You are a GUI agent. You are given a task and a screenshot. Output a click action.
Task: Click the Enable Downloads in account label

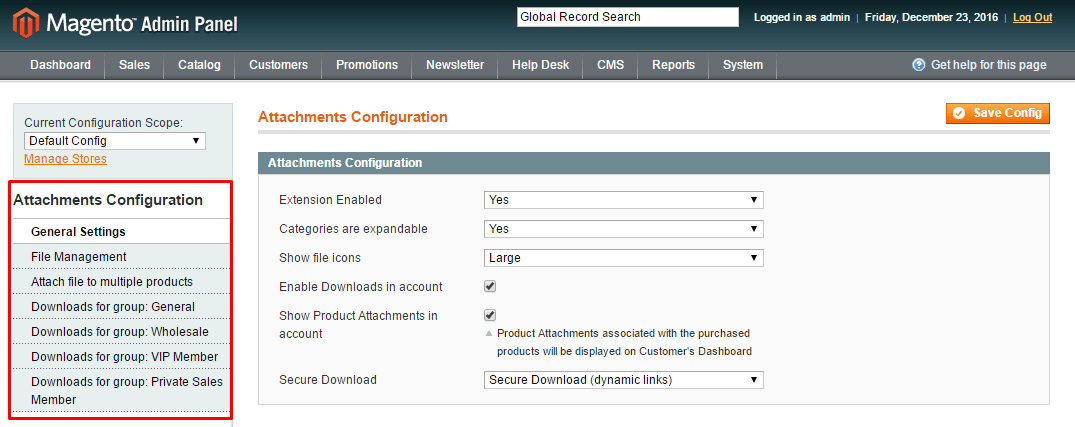pyautogui.click(x=361, y=286)
